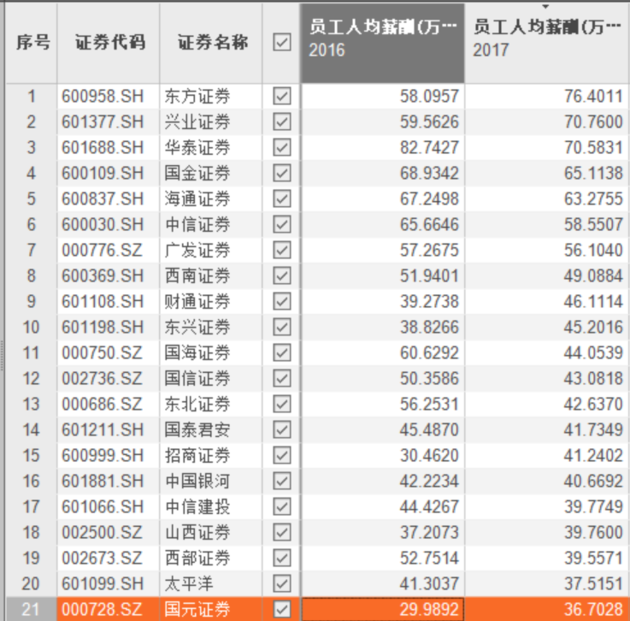Select stock code 000776.SZ
The width and height of the screenshot is (630, 621).
tap(102, 250)
